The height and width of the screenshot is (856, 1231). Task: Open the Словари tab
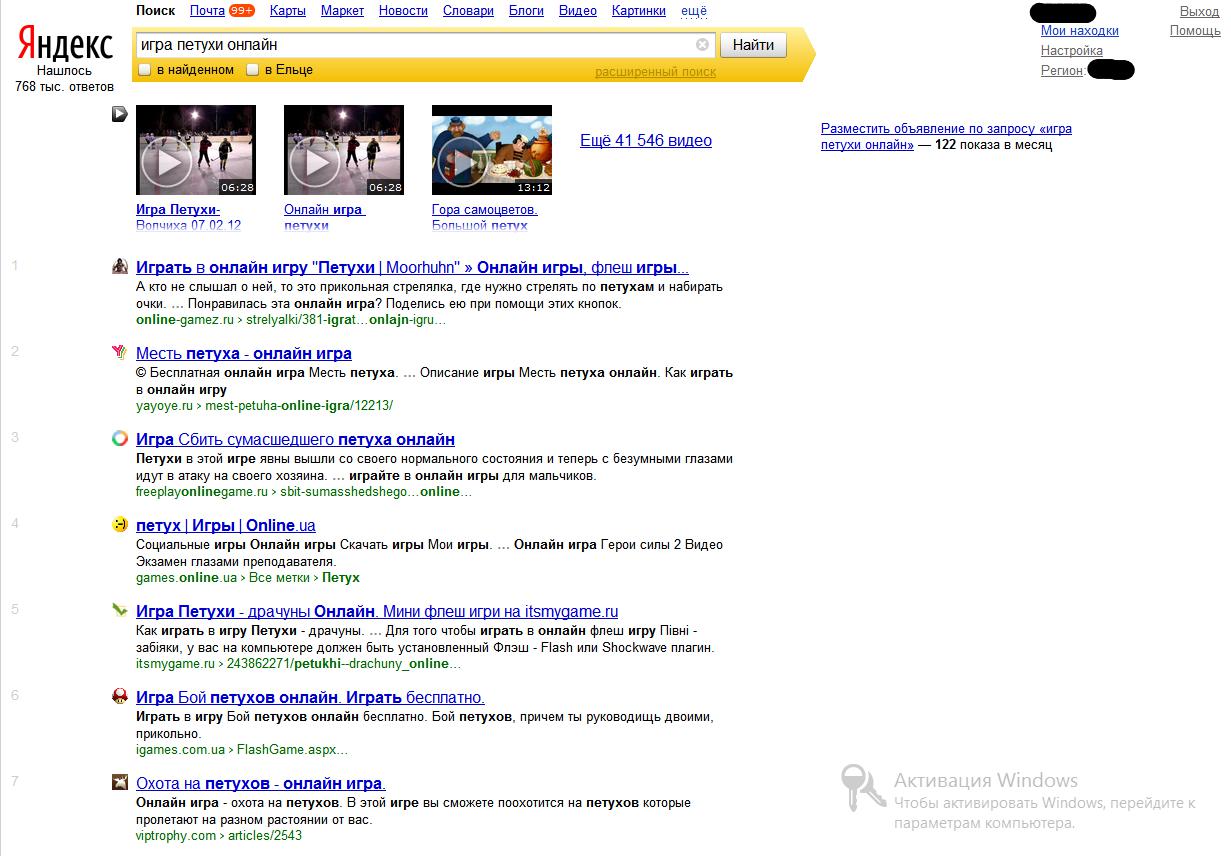click(x=468, y=11)
